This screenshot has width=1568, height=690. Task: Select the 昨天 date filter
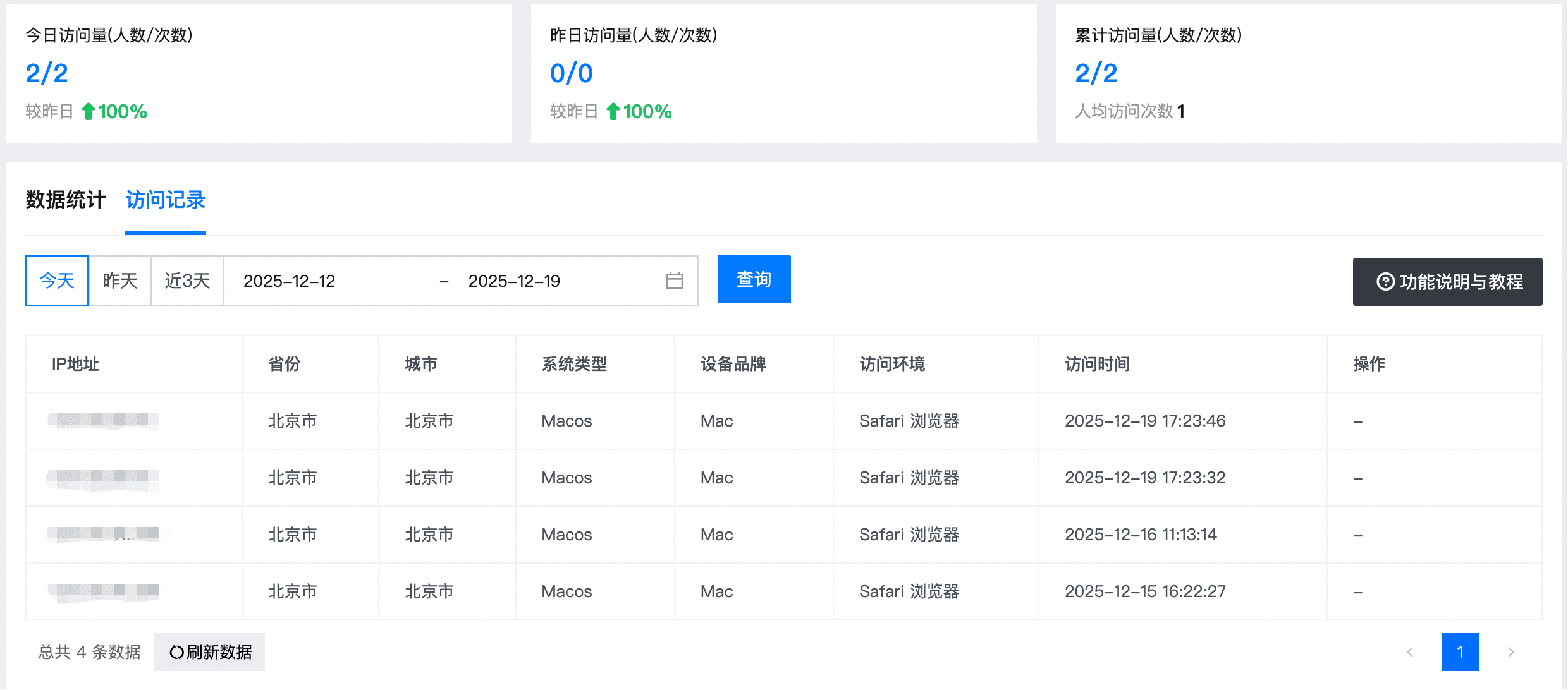120,281
